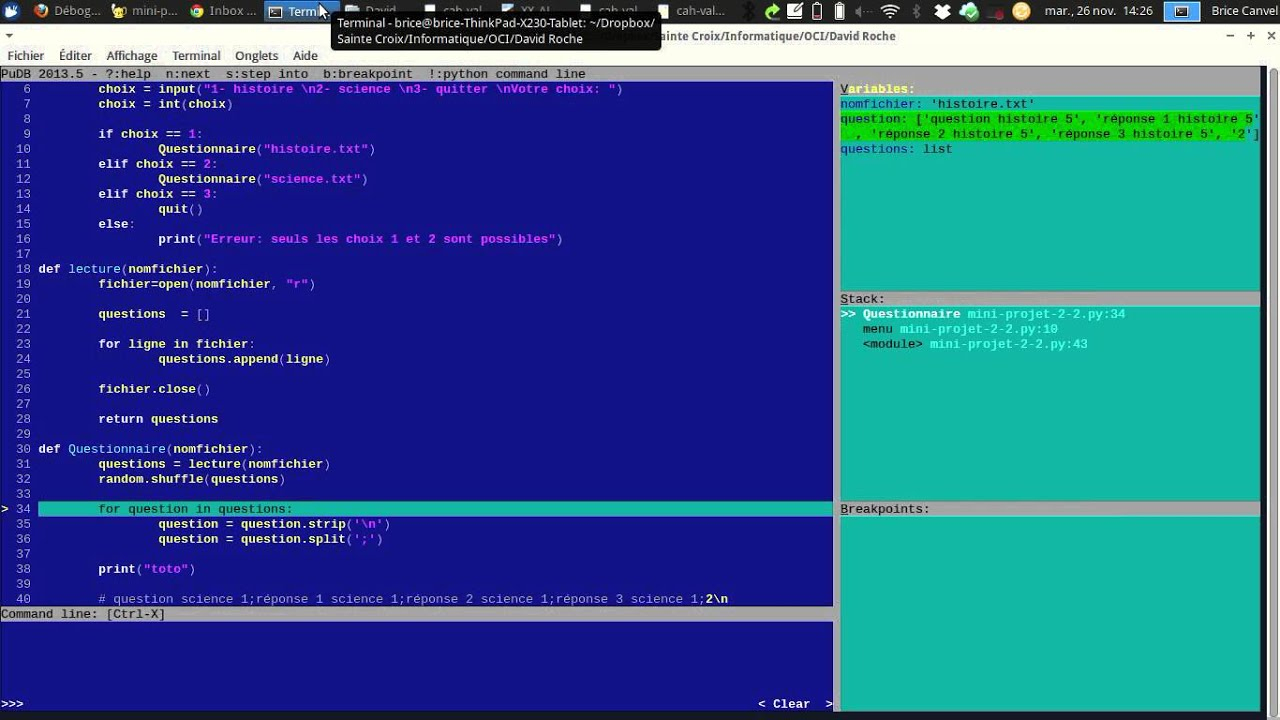
Task: Click the date and time clock
Action: point(1098,12)
